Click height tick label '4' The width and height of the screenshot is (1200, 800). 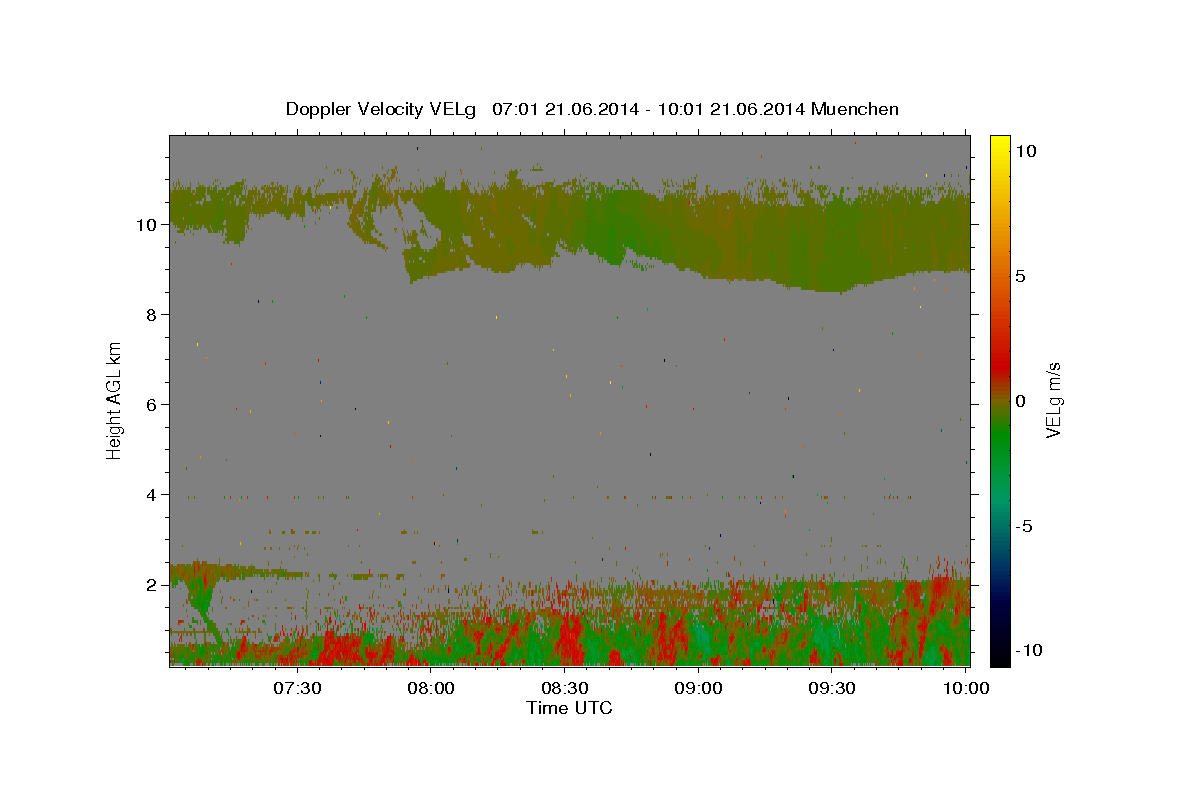pyautogui.click(x=152, y=494)
